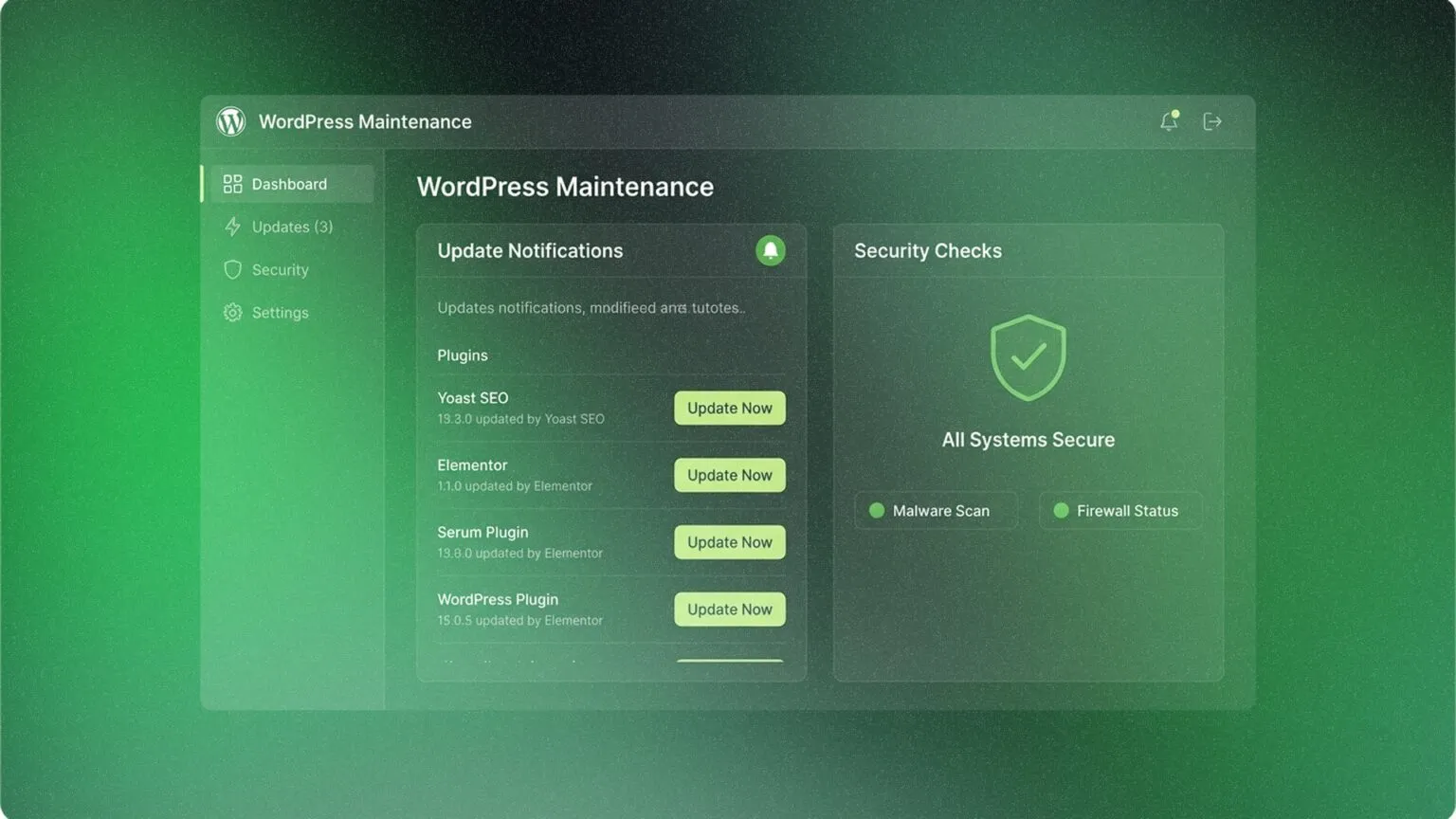Image resolution: width=1456 pixels, height=819 pixels.
Task: Click Update Now for WordPress Plugin
Action: (730, 610)
